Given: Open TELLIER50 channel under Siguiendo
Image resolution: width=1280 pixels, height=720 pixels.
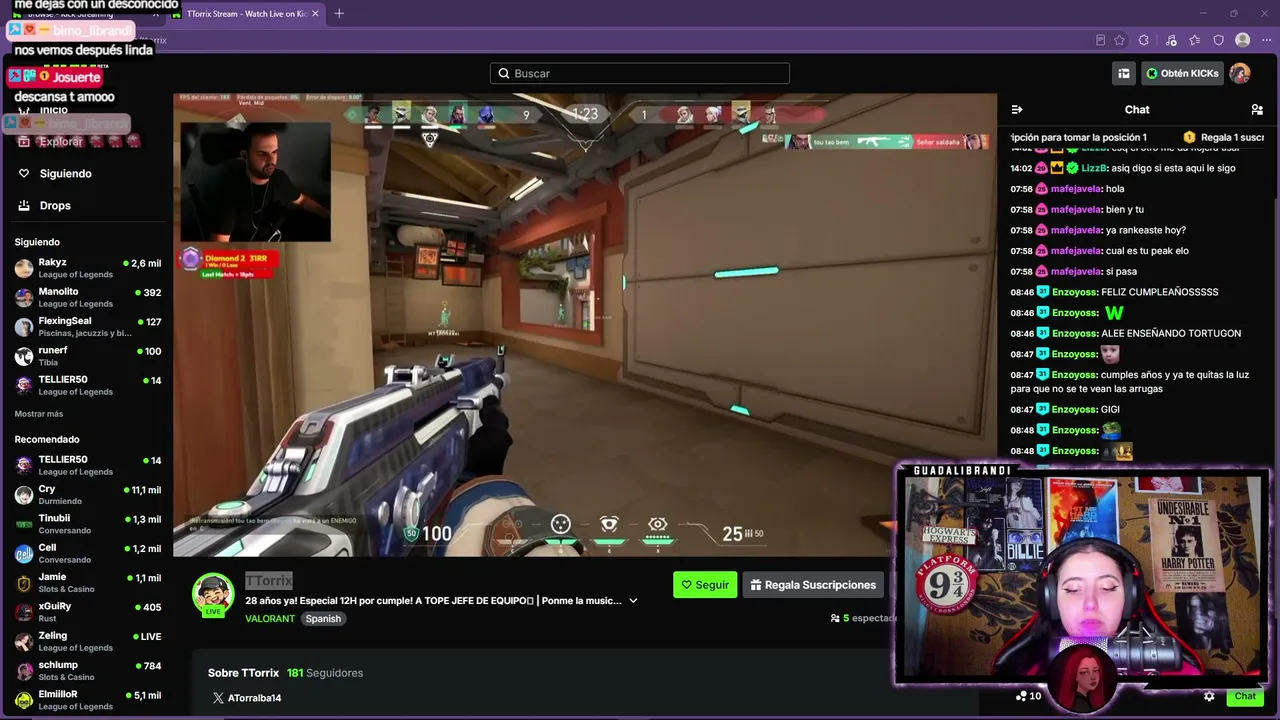Looking at the screenshot, I should click(x=88, y=385).
